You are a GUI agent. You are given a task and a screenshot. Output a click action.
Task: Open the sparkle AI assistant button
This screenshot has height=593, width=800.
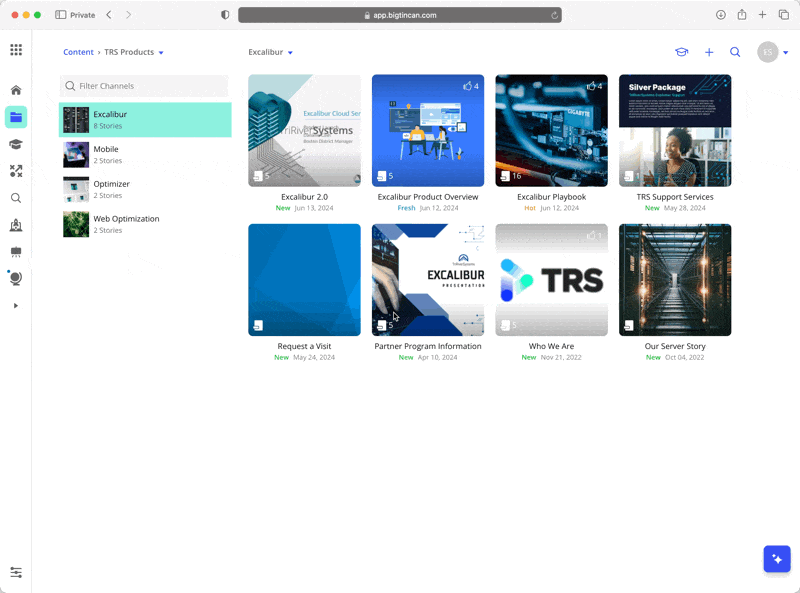pyautogui.click(x=777, y=559)
